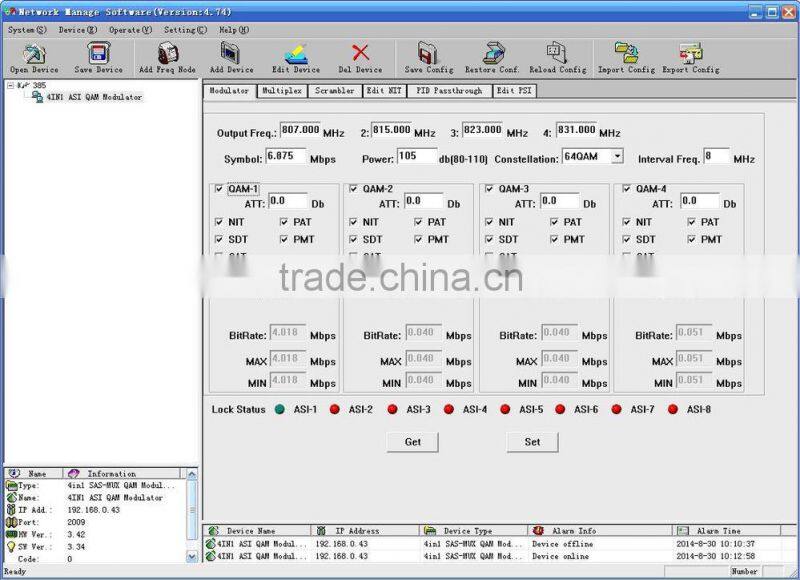This screenshot has width=800, height=580.
Task: Open the Setting menu
Action: click(x=184, y=29)
